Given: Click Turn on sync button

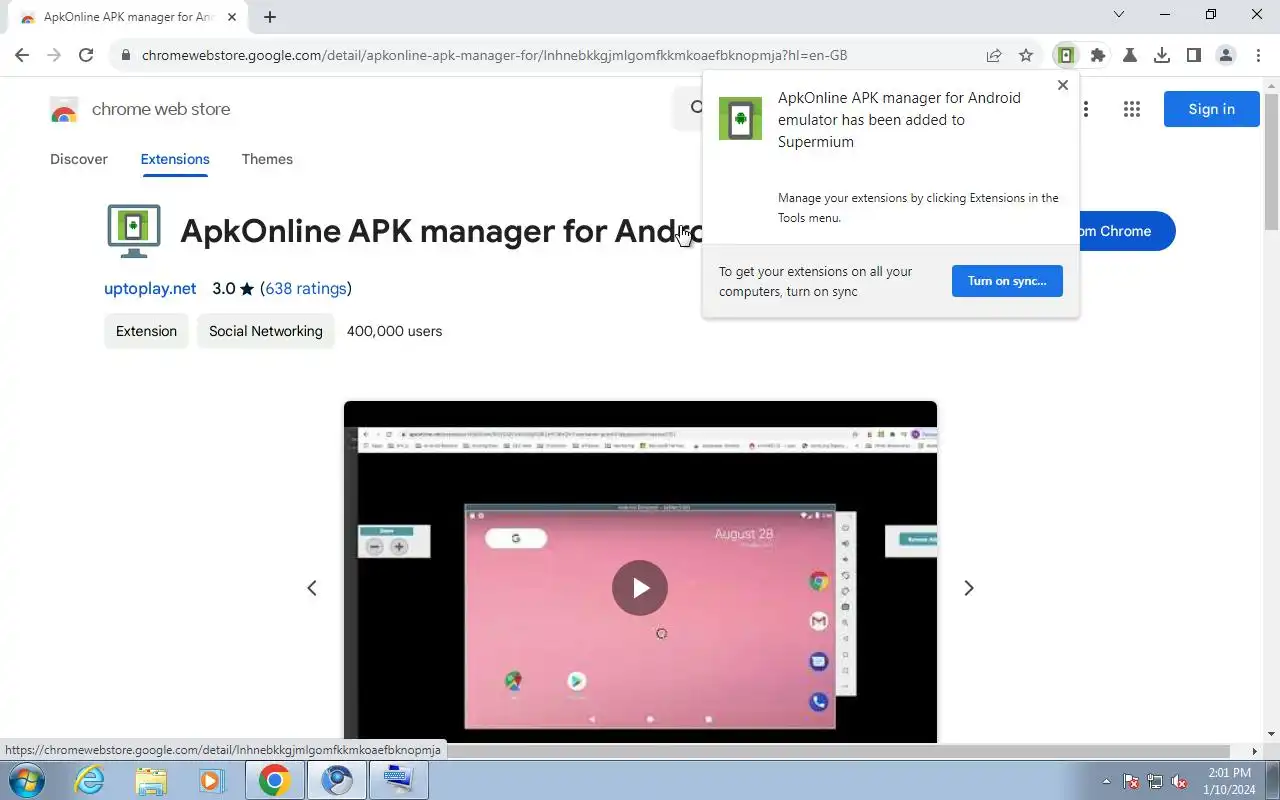Looking at the screenshot, I should pyautogui.click(x=1007, y=281).
